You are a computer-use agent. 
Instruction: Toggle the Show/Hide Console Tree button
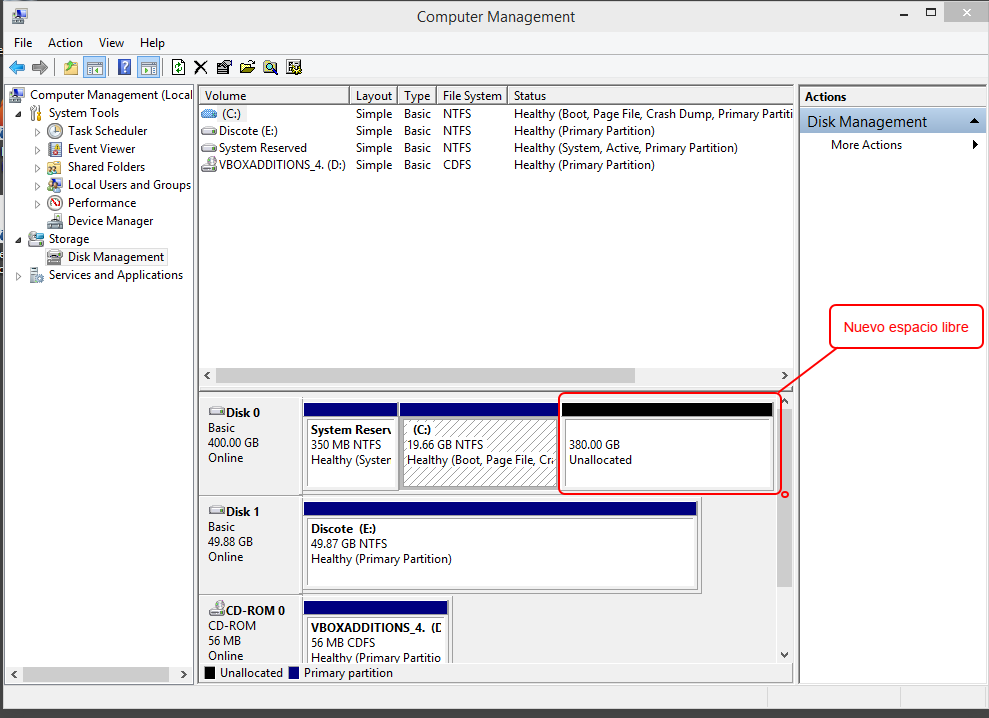pos(95,67)
